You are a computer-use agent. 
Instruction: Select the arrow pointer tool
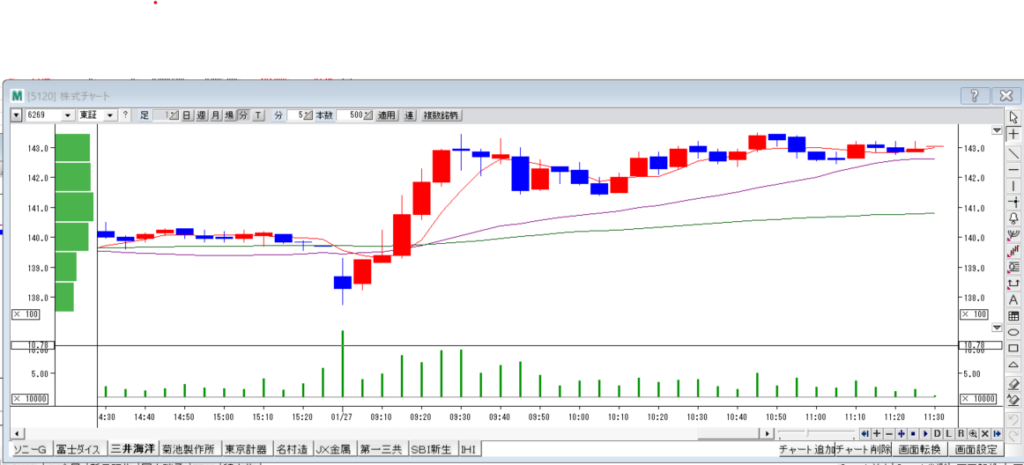click(1013, 117)
